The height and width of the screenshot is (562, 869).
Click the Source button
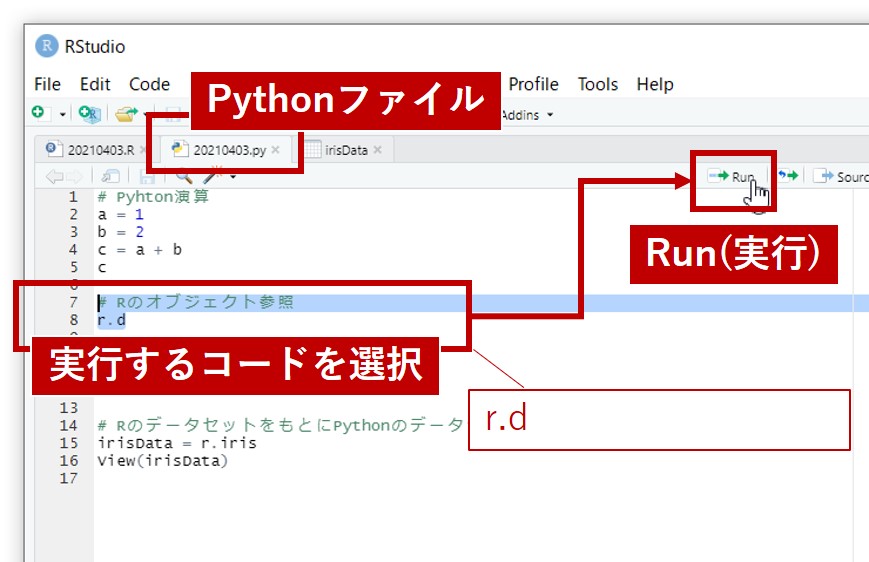point(840,177)
